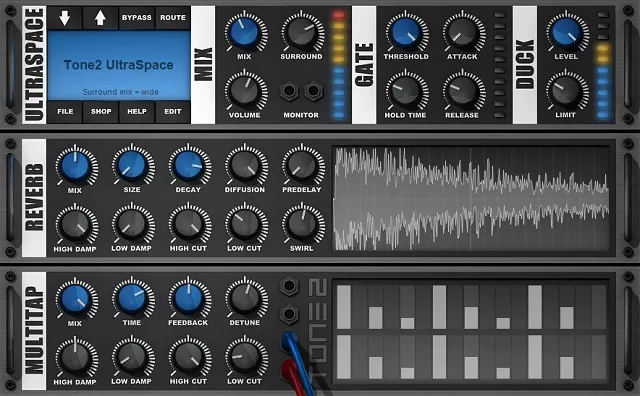Screen dimensions: 640x396
Task: Click the Gate THRESHOLD knob
Action: [406, 33]
